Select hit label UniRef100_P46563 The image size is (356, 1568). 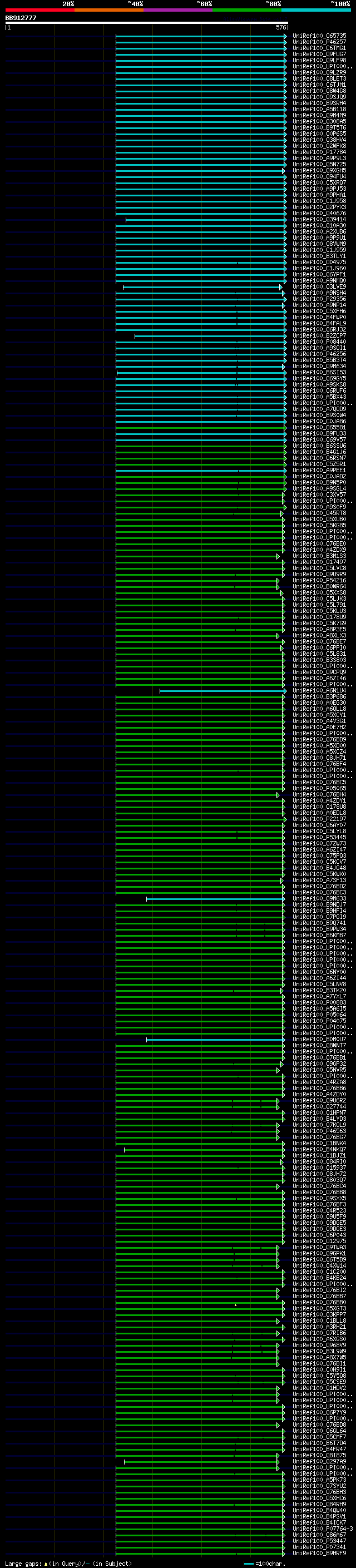pos(319,1131)
